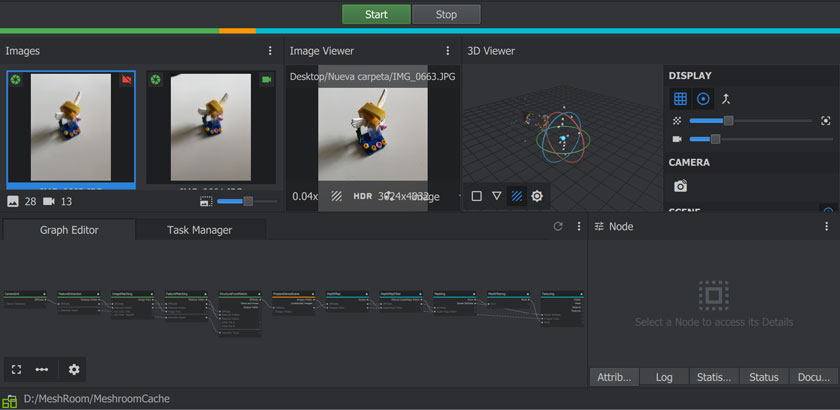Open Images panel three-dot menu
The height and width of the screenshot is (410, 840).
[x=270, y=51]
